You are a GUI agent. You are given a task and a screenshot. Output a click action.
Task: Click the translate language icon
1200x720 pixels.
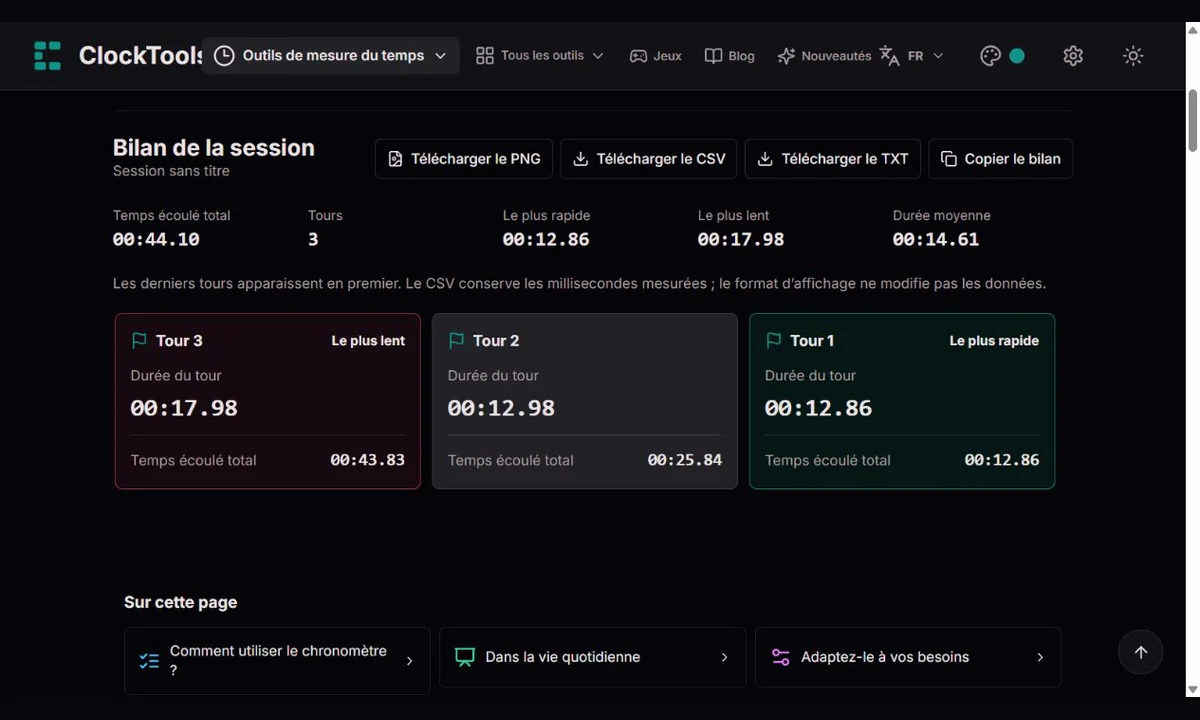tap(889, 56)
